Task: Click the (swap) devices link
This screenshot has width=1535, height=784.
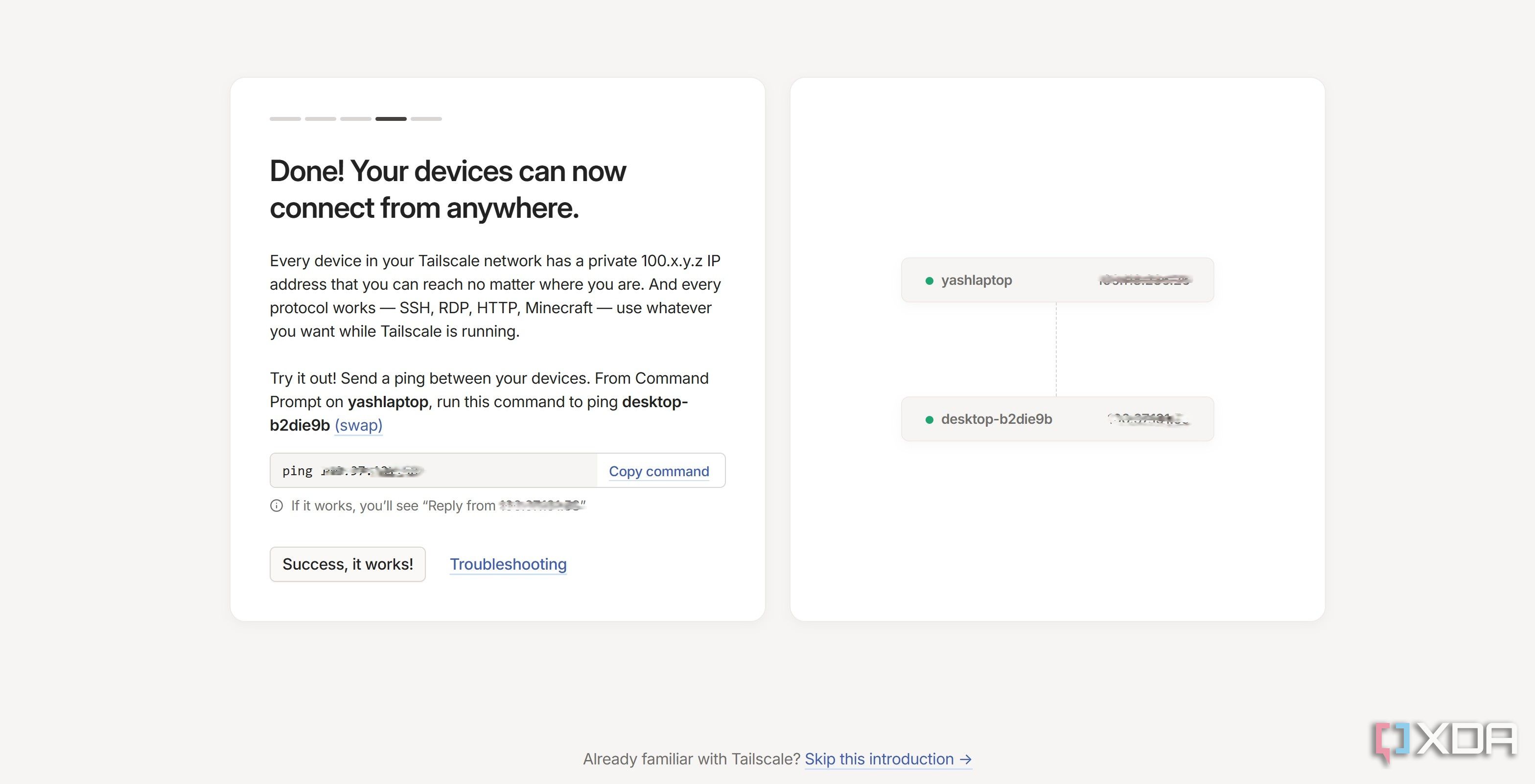Action: [x=358, y=425]
